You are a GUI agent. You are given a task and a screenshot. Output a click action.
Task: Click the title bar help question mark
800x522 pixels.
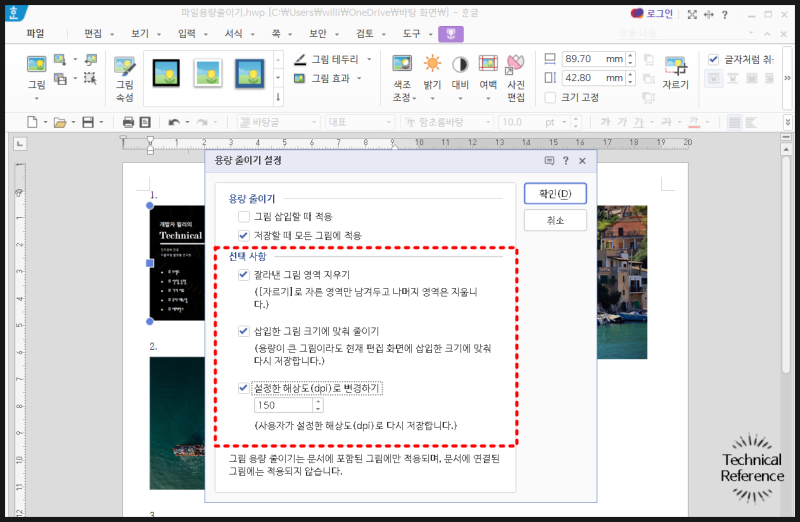(725, 14)
